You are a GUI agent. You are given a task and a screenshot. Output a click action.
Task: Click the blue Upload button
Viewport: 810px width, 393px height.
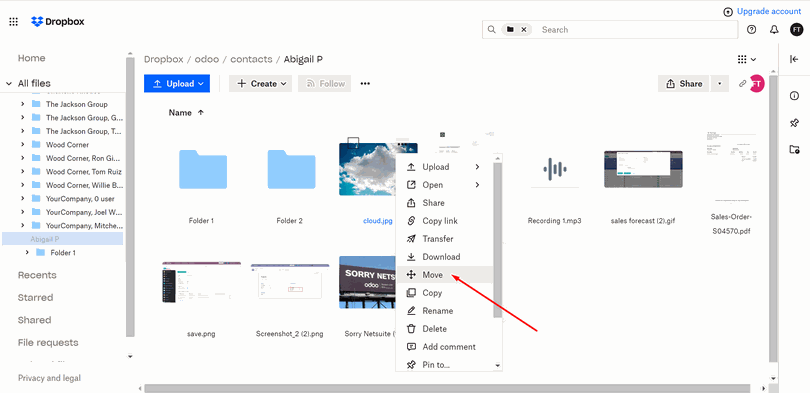177,84
